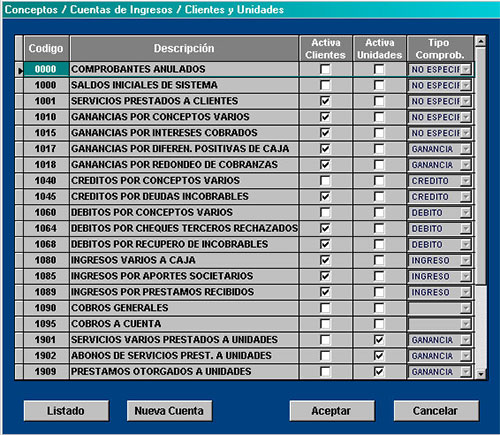500x435 pixels.
Task: Click the Cancelar button
Action: (436, 411)
